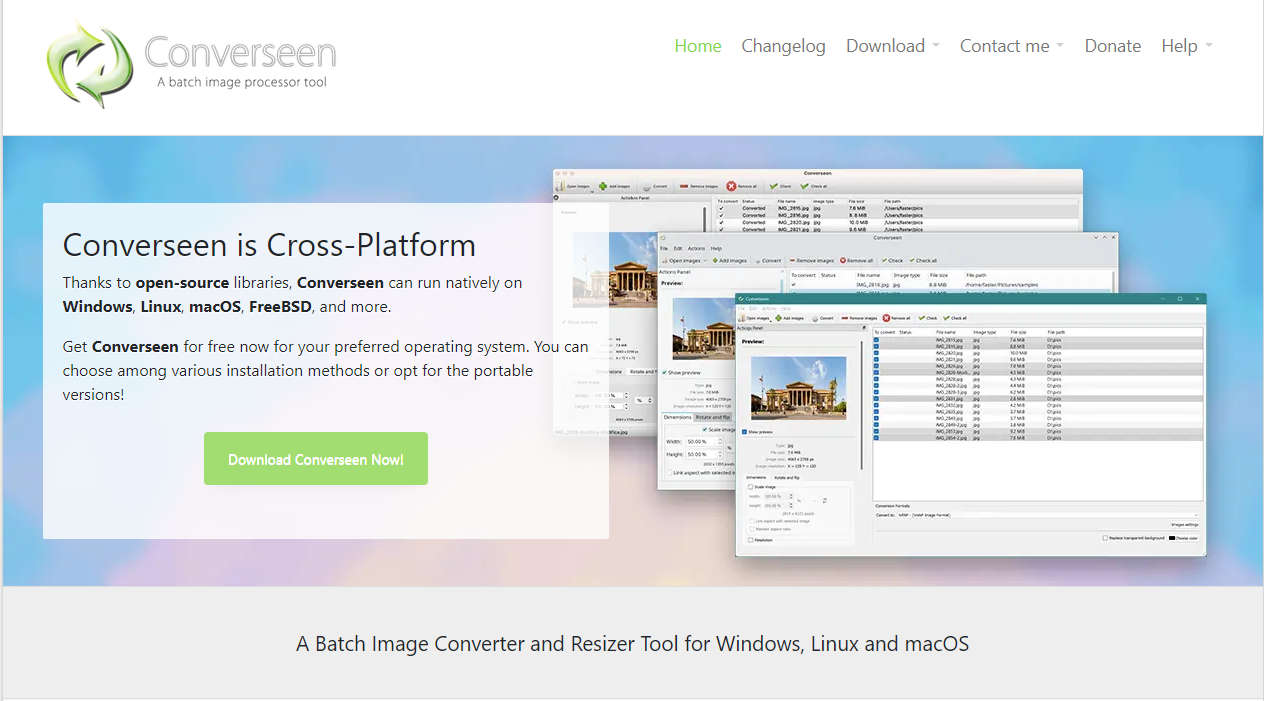This screenshot has height=701, width=1264.
Task: Click the green Converseen logo icon
Action: pyautogui.click(x=89, y=65)
